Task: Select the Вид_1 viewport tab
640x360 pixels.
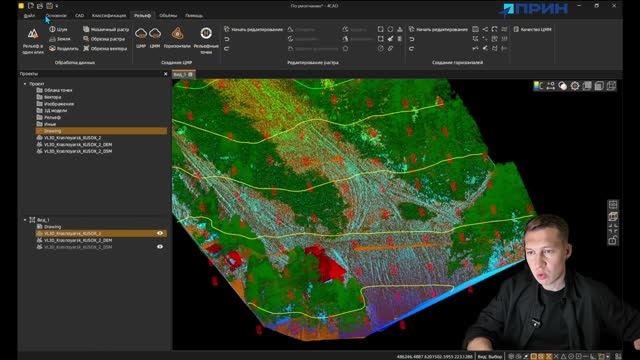Action: 183,74
